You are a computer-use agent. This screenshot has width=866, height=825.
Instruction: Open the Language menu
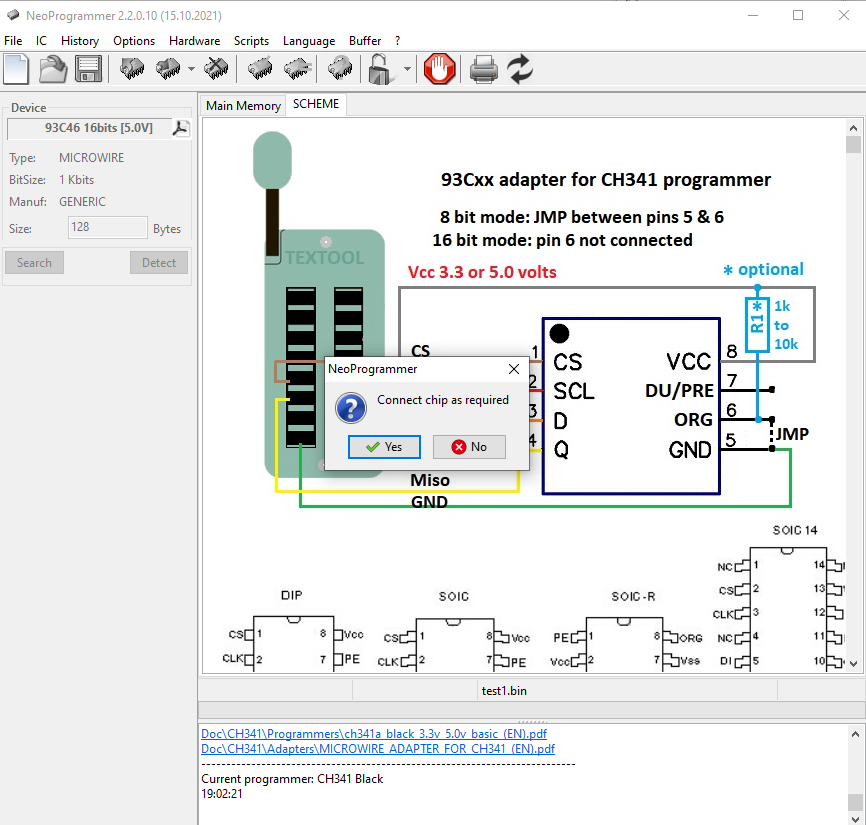tap(309, 41)
